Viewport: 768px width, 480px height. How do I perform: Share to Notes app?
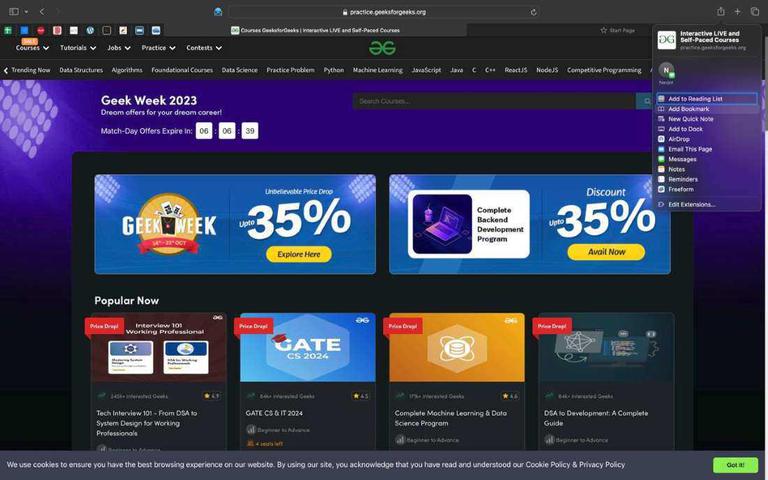tap(707, 169)
